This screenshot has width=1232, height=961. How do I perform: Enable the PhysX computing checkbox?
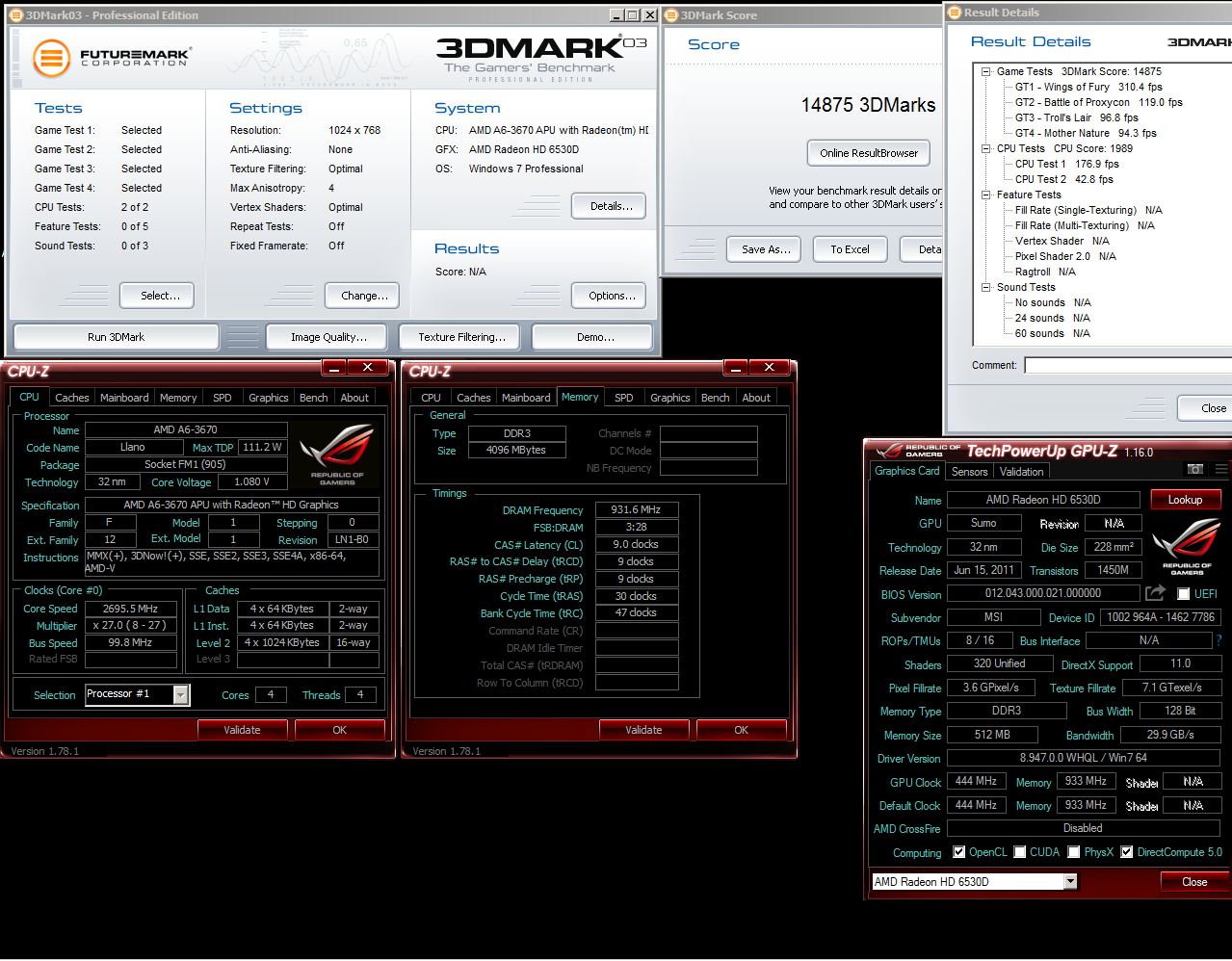tap(1074, 851)
